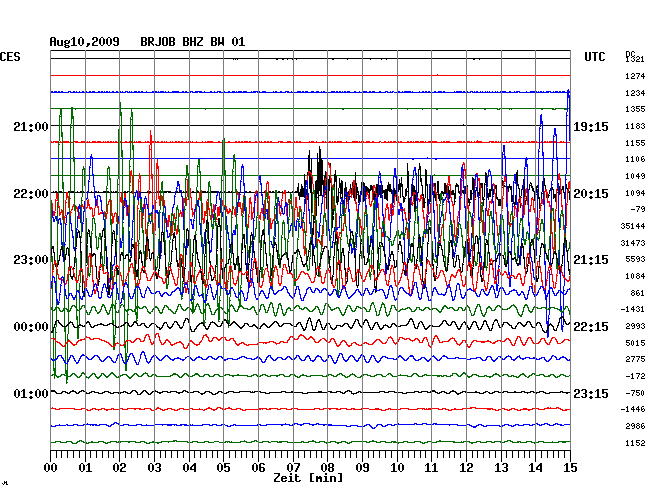Click minute 03 on the time axis

[x=154, y=468]
